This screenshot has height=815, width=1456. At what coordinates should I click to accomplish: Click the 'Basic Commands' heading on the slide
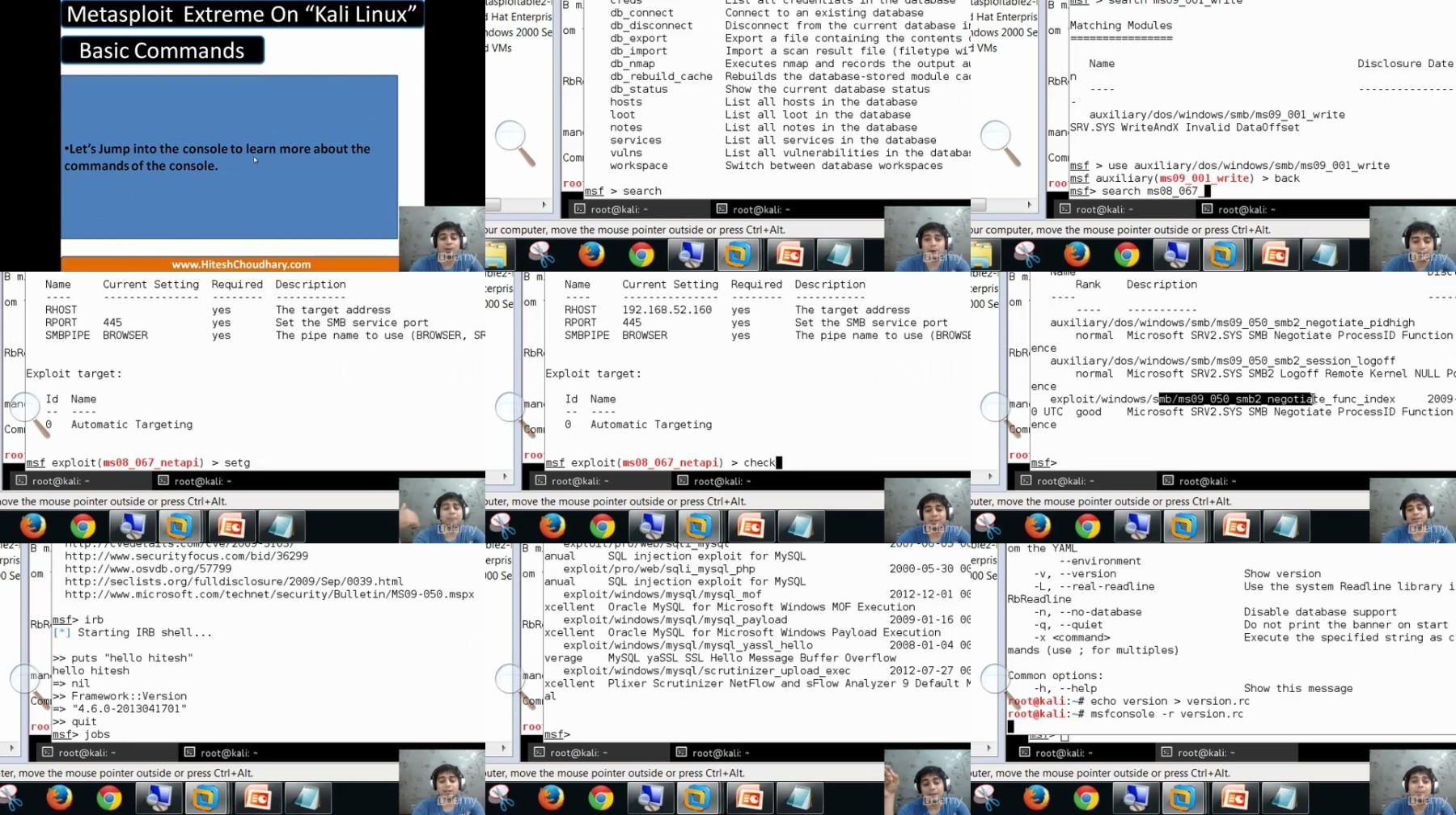[x=162, y=51]
